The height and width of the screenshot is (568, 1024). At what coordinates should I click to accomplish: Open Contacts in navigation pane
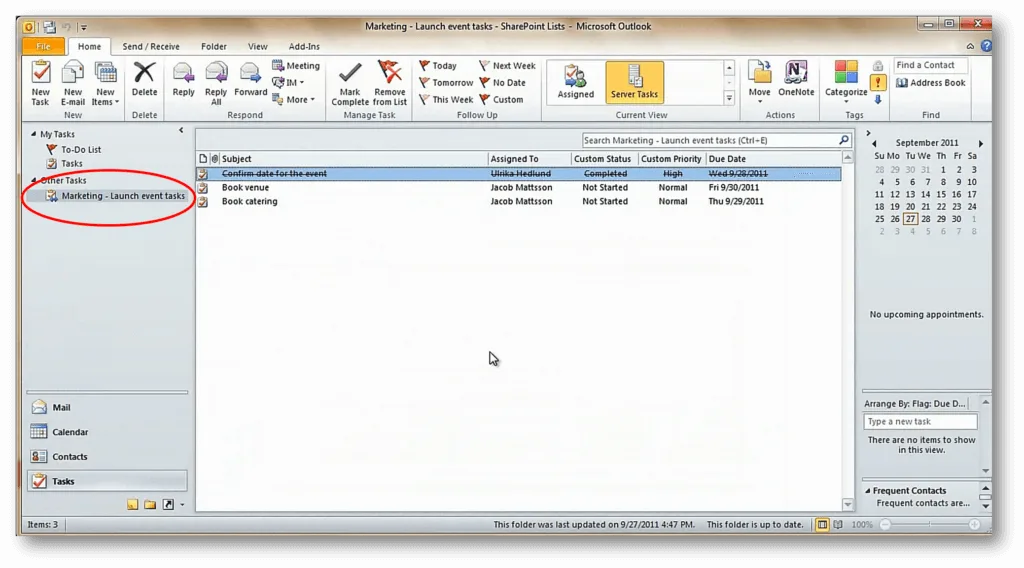pyautogui.click(x=107, y=457)
